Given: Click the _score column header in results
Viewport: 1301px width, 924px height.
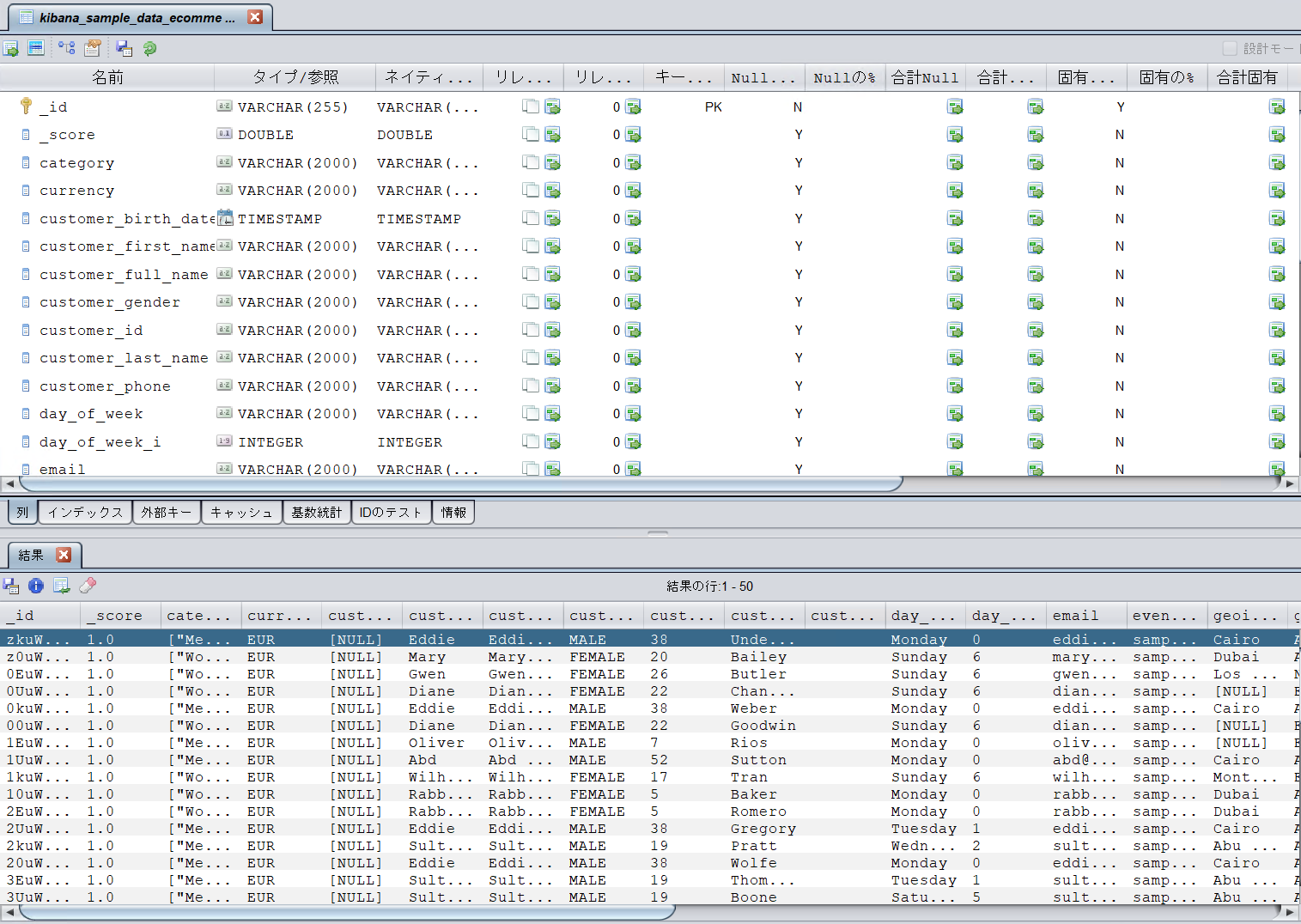Looking at the screenshot, I should tap(120, 616).
